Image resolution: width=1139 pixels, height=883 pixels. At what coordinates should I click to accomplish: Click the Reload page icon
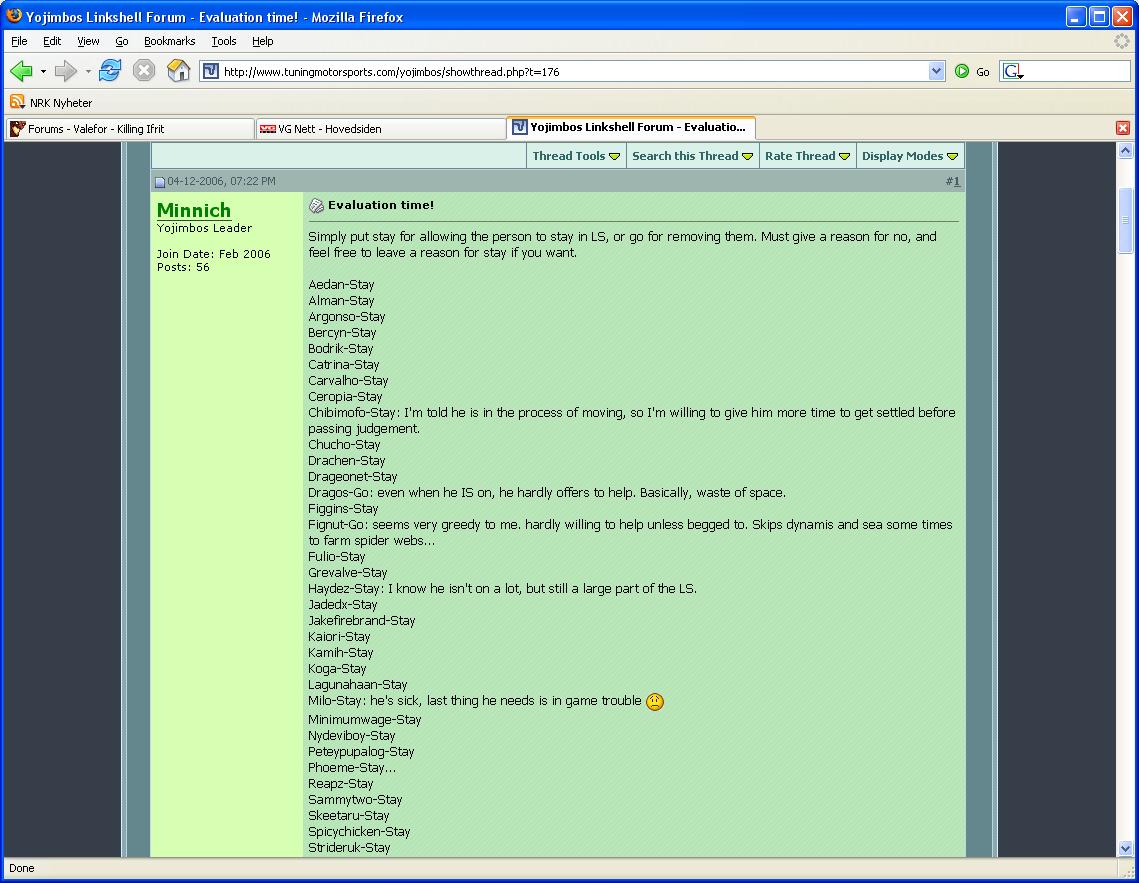(x=110, y=71)
